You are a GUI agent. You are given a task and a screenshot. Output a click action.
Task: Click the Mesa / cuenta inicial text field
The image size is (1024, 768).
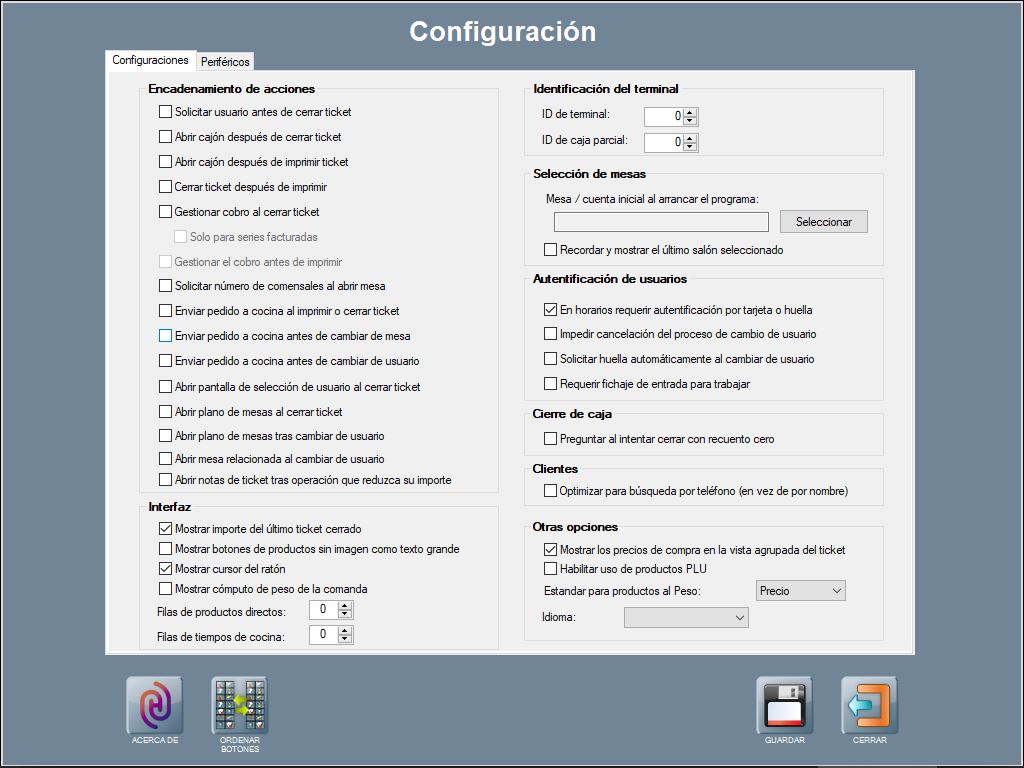(x=661, y=222)
